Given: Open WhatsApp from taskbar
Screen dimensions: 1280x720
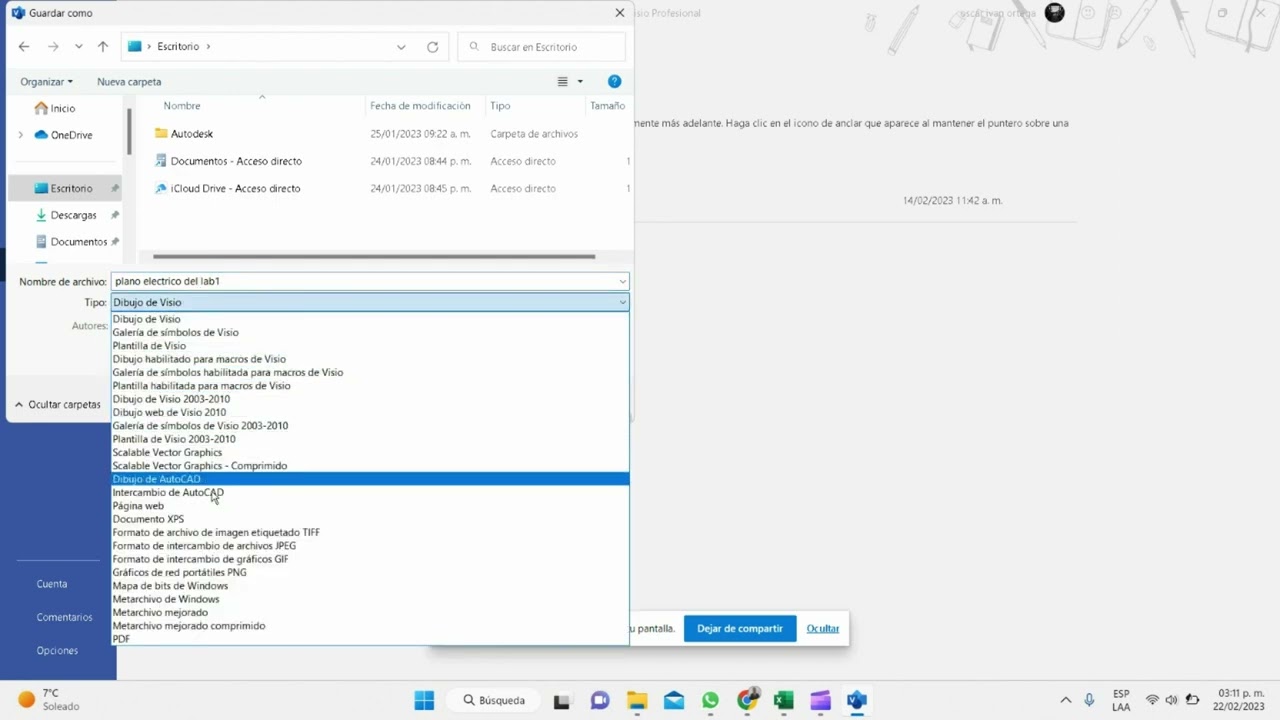Looking at the screenshot, I should pos(711,701).
